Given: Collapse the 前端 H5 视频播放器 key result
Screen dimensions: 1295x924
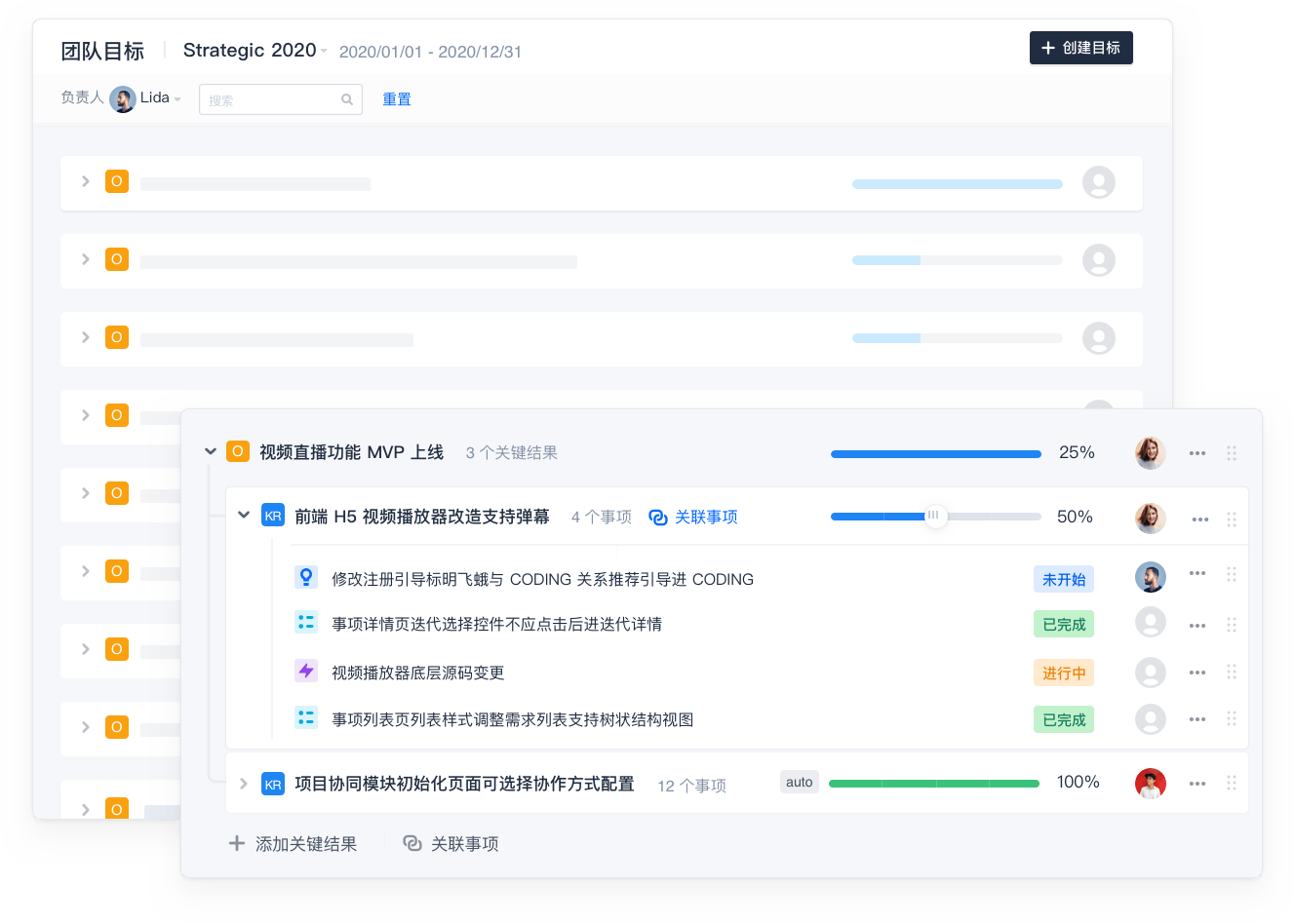Looking at the screenshot, I should click(244, 515).
